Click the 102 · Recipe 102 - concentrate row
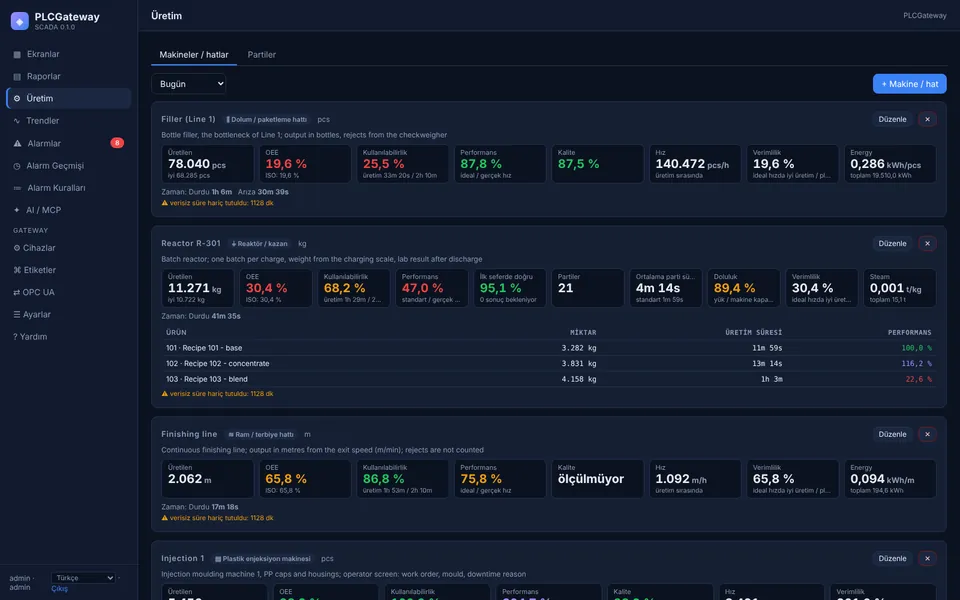The width and height of the screenshot is (960, 600). coord(549,364)
